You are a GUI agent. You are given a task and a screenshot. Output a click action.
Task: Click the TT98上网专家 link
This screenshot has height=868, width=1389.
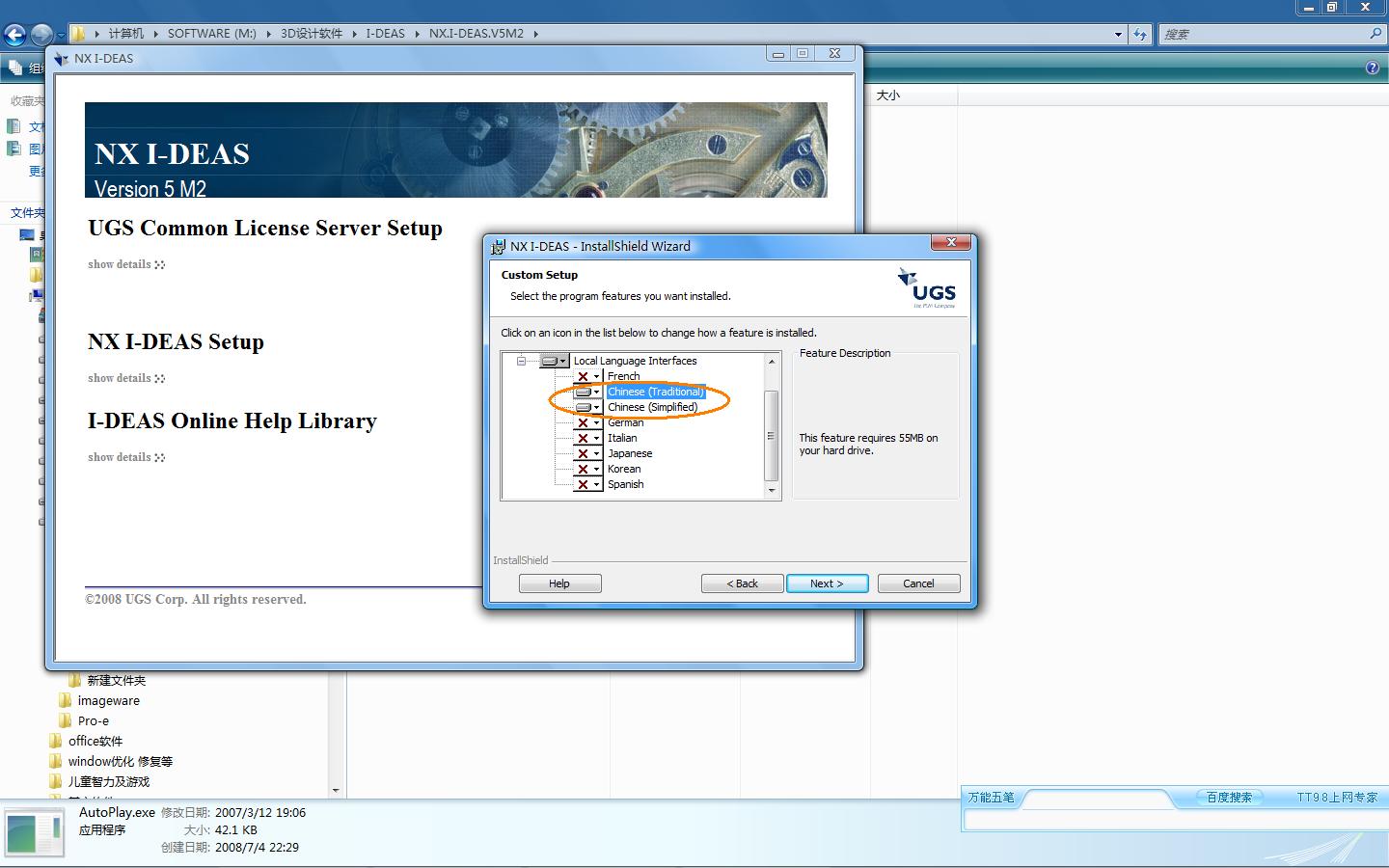tap(1338, 798)
